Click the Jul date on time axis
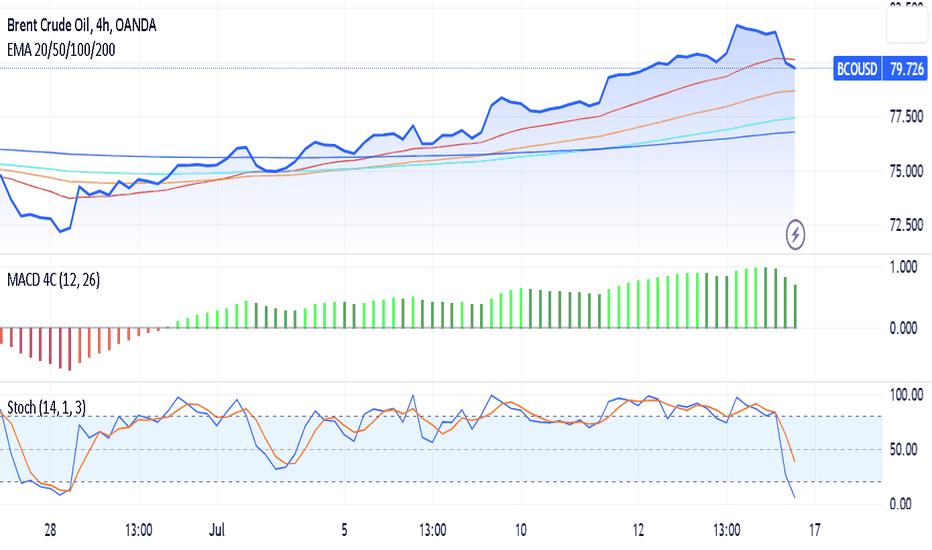 (217, 530)
